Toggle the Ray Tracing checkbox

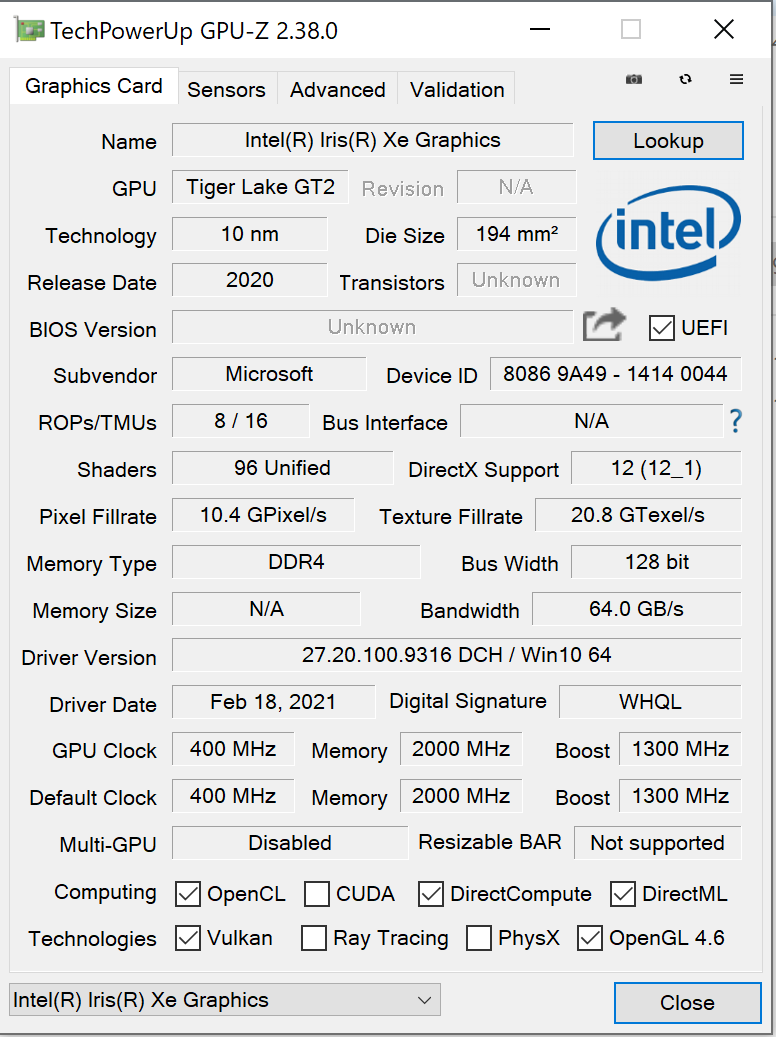314,938
